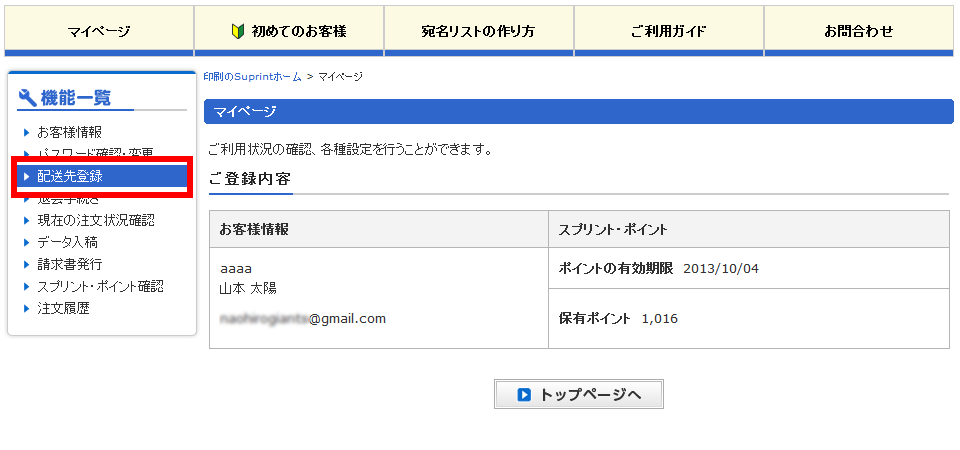Click the white arrow beside 配送先登録

[26, 177]
